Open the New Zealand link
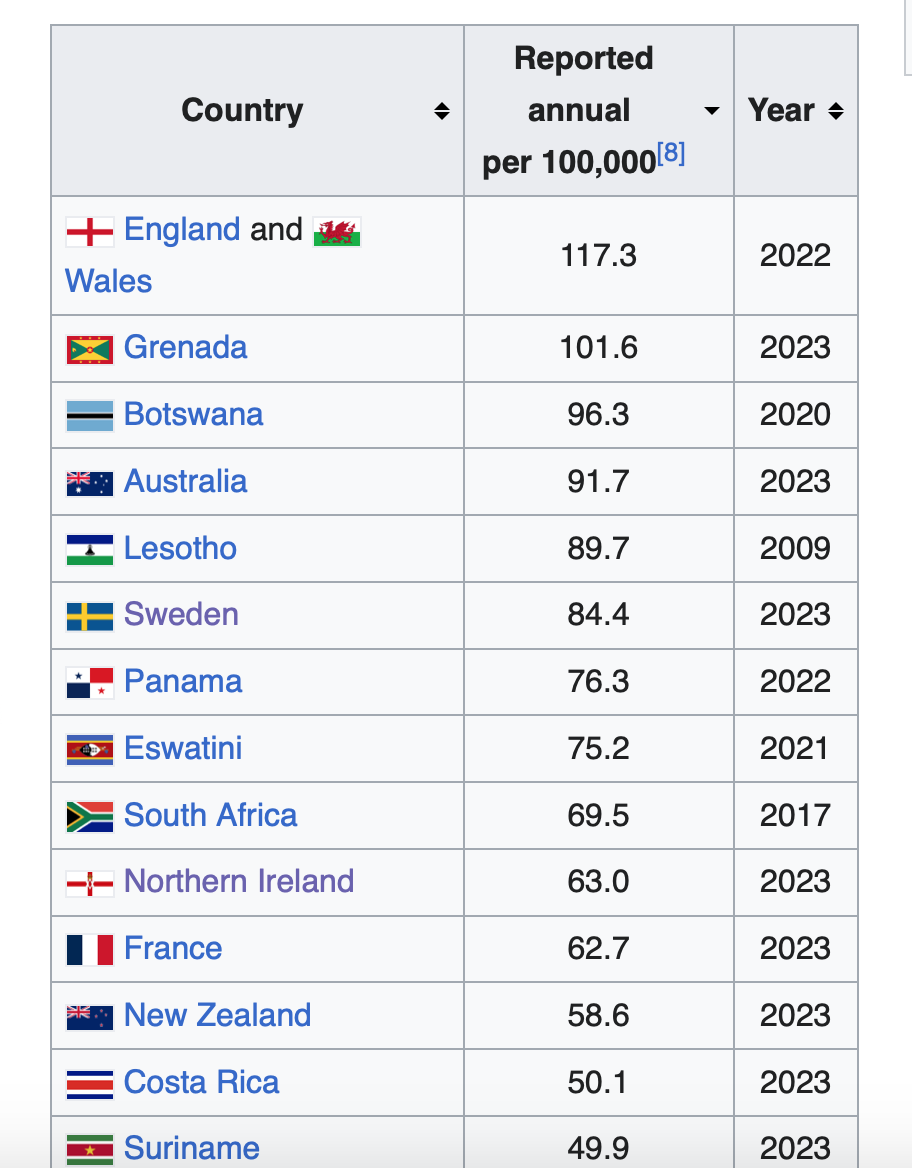 [217, 1016]
